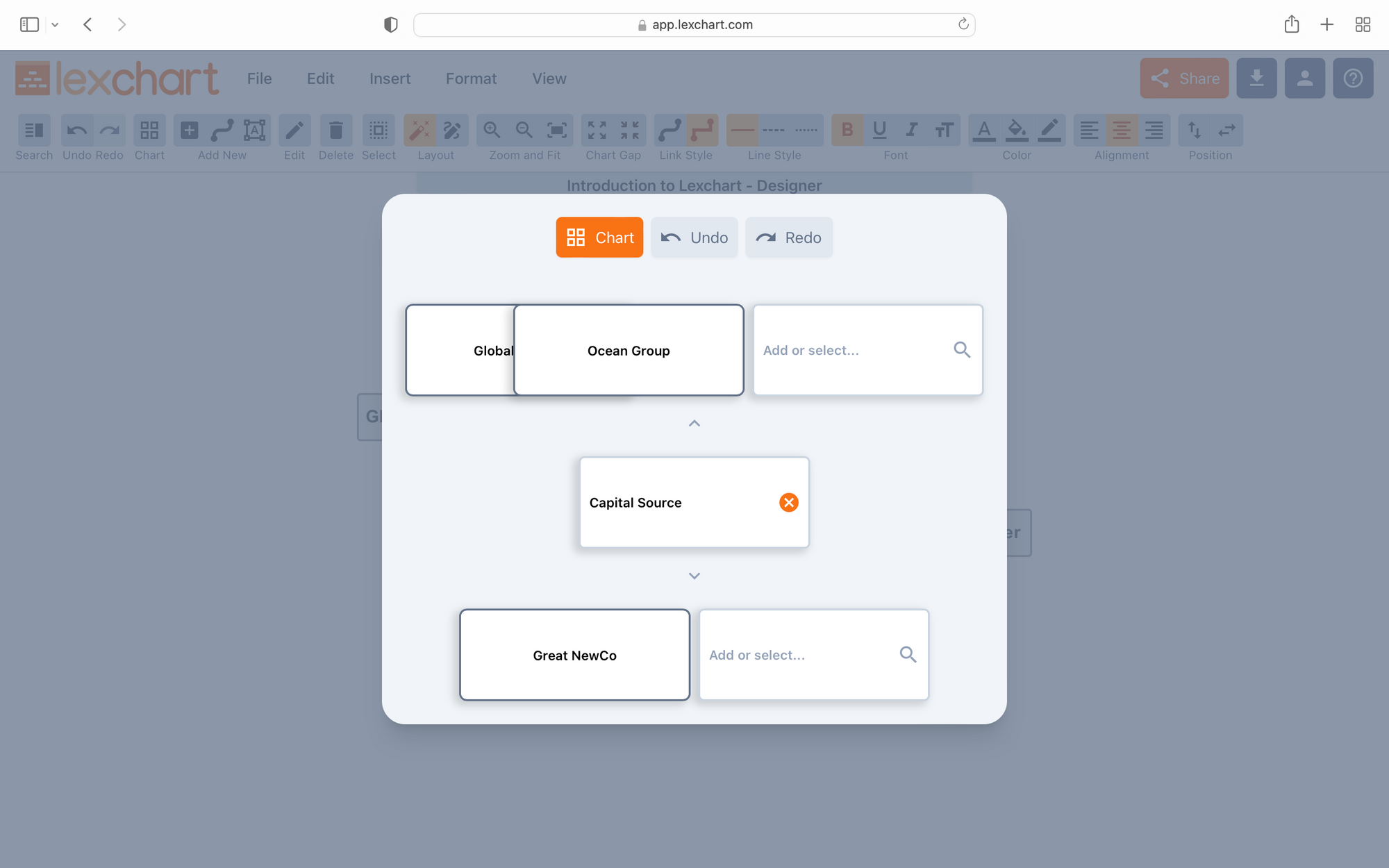Click the Redo button in dialog

click(x=789, y=237)
